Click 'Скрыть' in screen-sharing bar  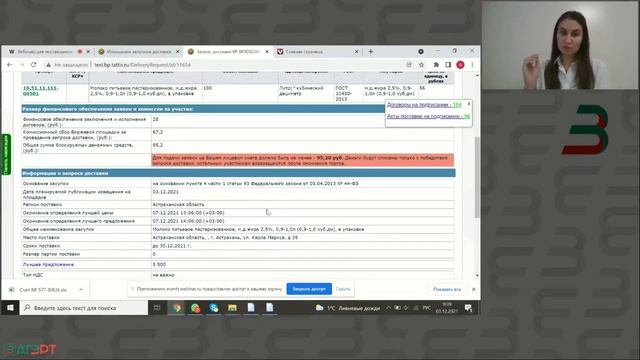343,289
